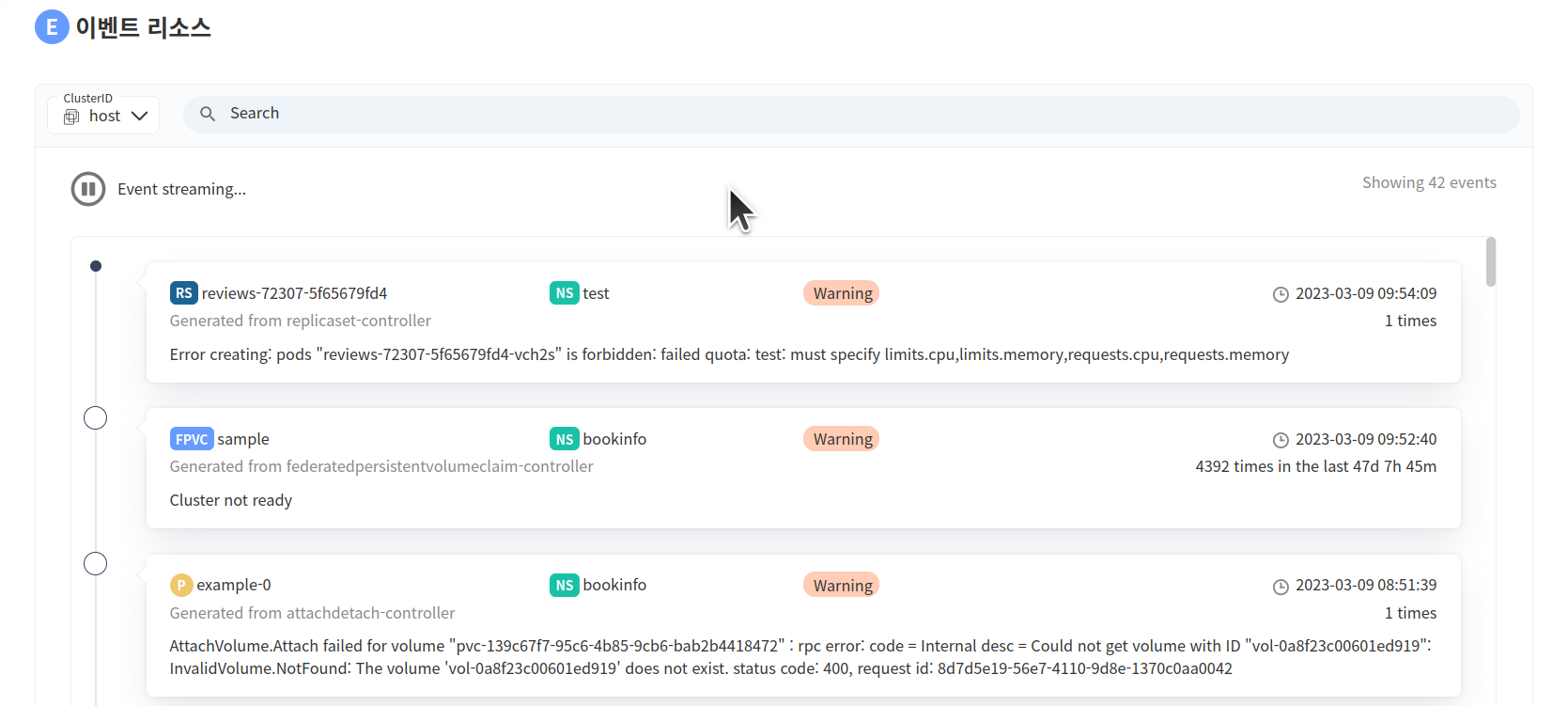Screen dimensions: 1568x706
Task: Select timeline circle for example-0 event
Action: [x=96, y=564]
